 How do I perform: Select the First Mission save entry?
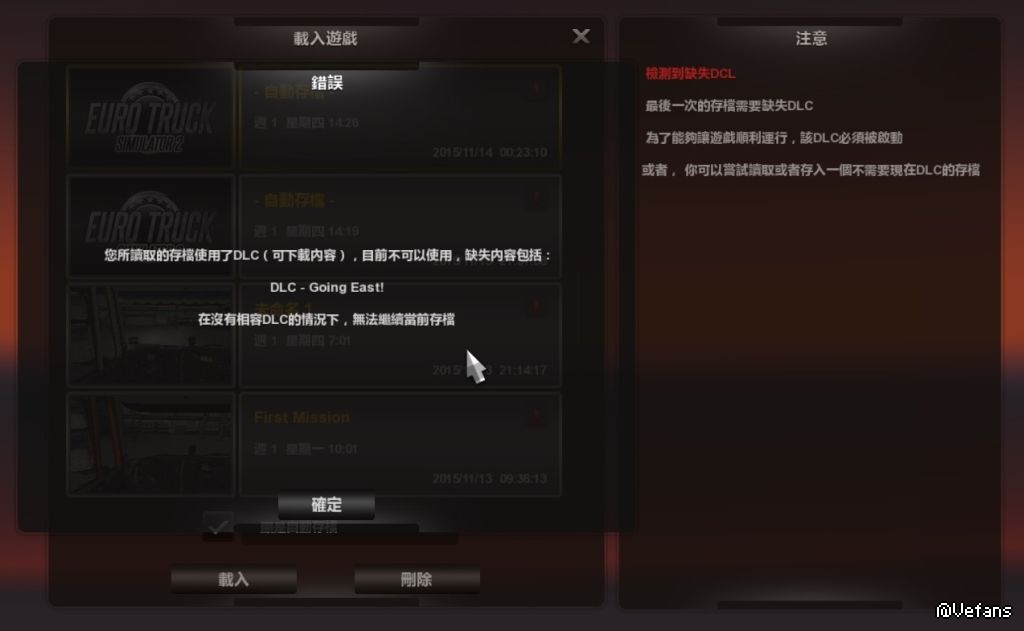[400, 444]
